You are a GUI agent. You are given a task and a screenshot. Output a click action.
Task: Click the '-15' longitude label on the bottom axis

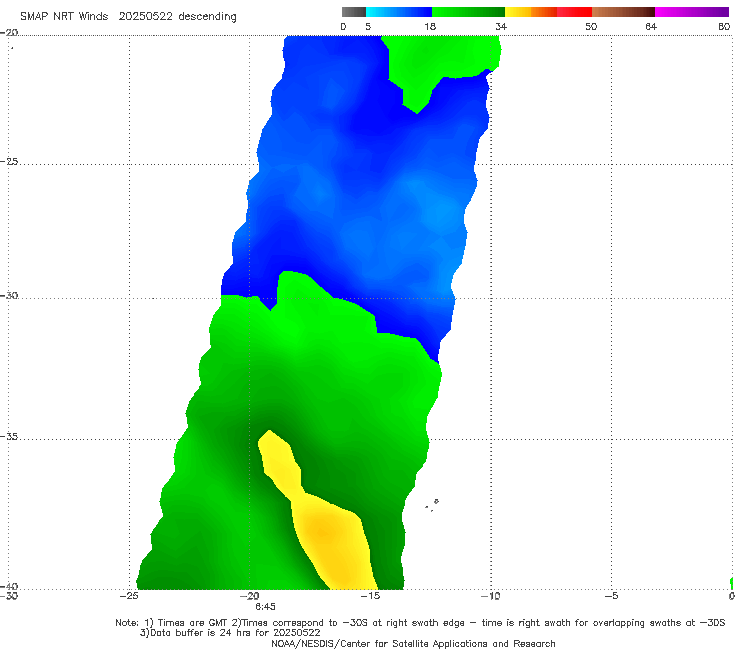click(370, 596)
